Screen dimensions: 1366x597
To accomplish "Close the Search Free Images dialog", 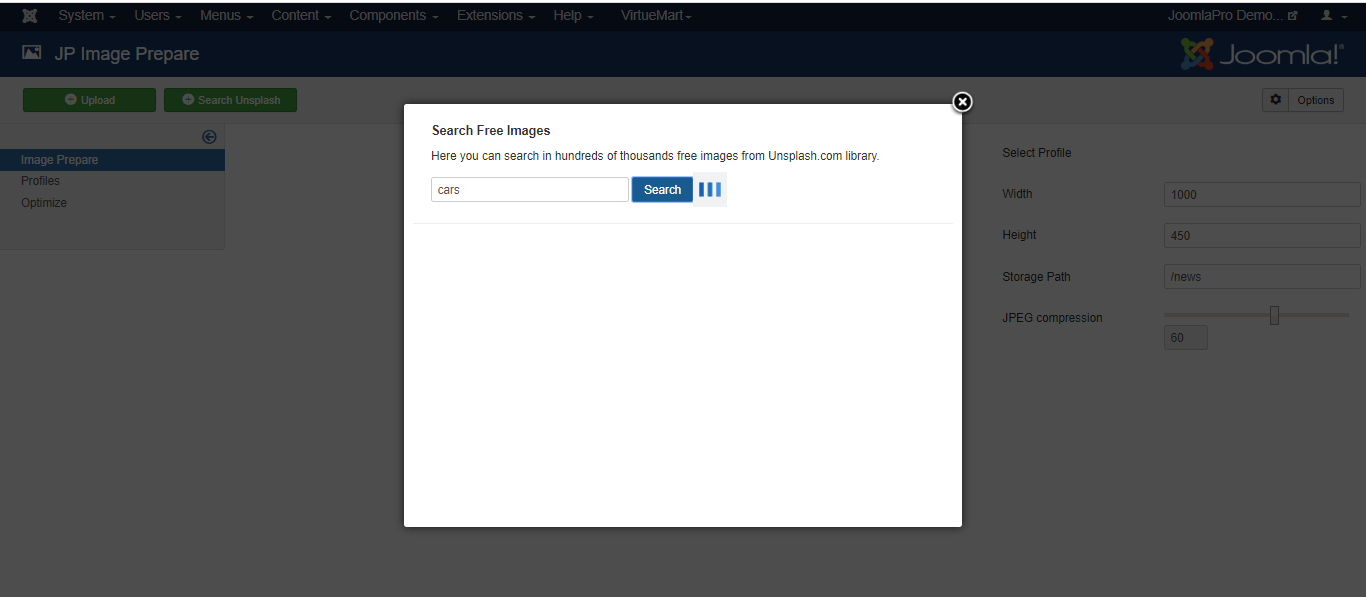I will [961, 102].
